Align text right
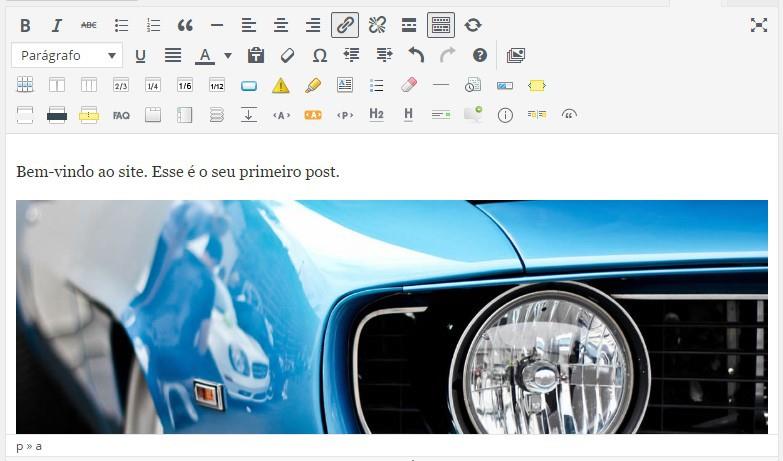Image resolution: width=783 pixels, height=461 pixels. click(x=313, y=25)
